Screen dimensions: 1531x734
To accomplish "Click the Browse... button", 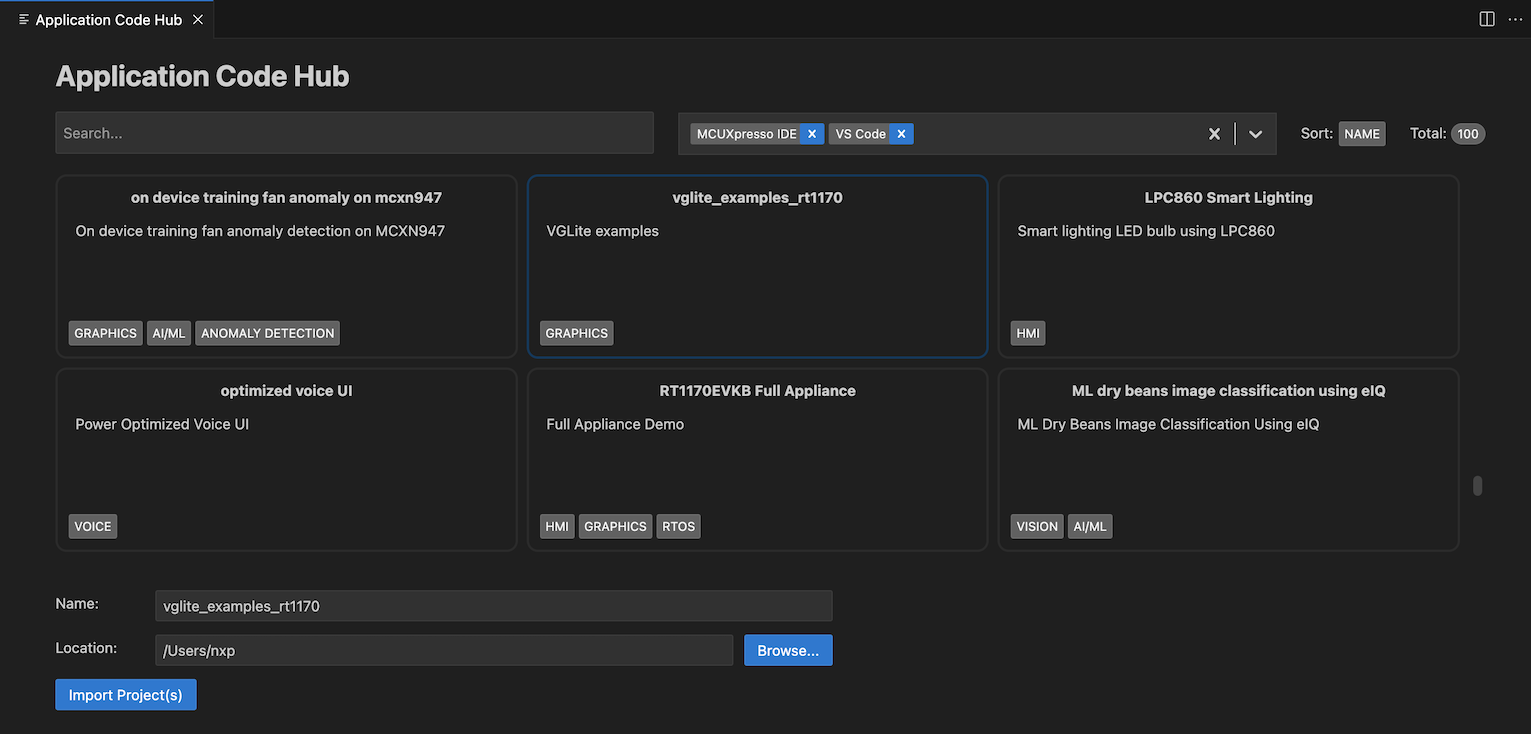I will 788,650.
